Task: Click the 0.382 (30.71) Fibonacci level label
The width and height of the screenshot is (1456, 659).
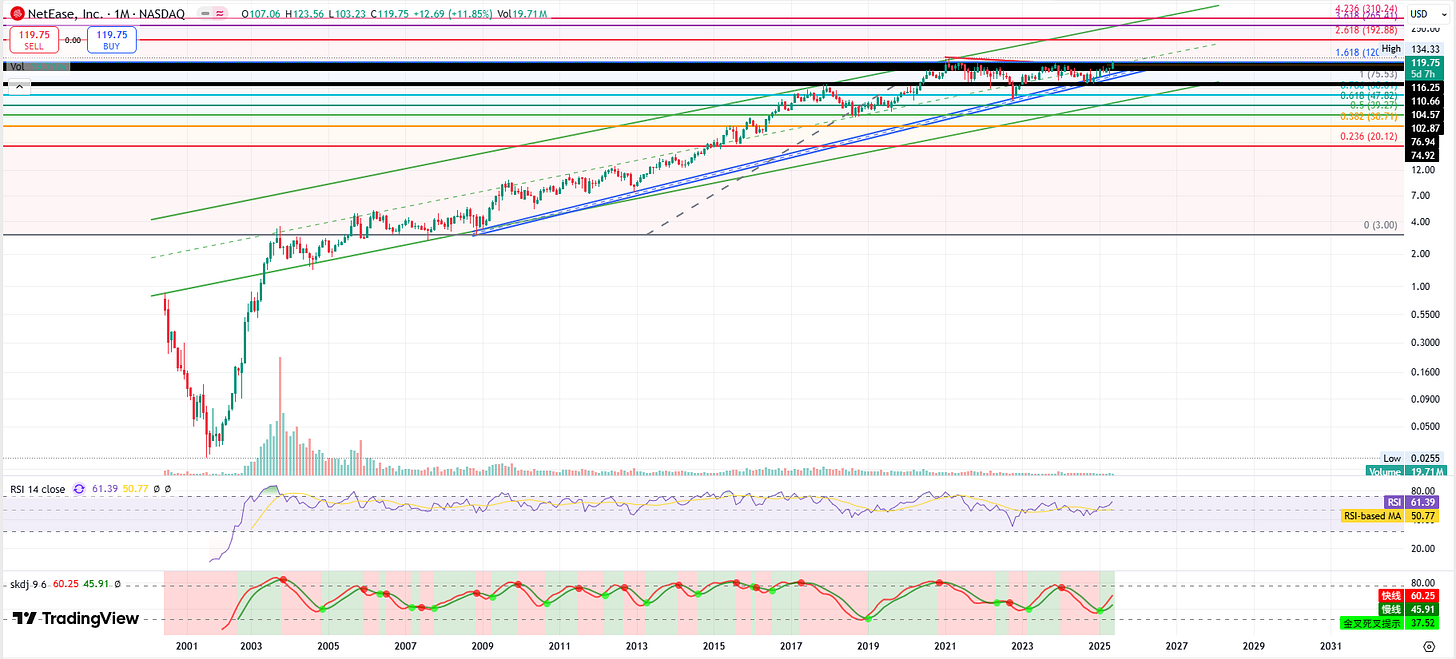Action: pos(1369,116)
